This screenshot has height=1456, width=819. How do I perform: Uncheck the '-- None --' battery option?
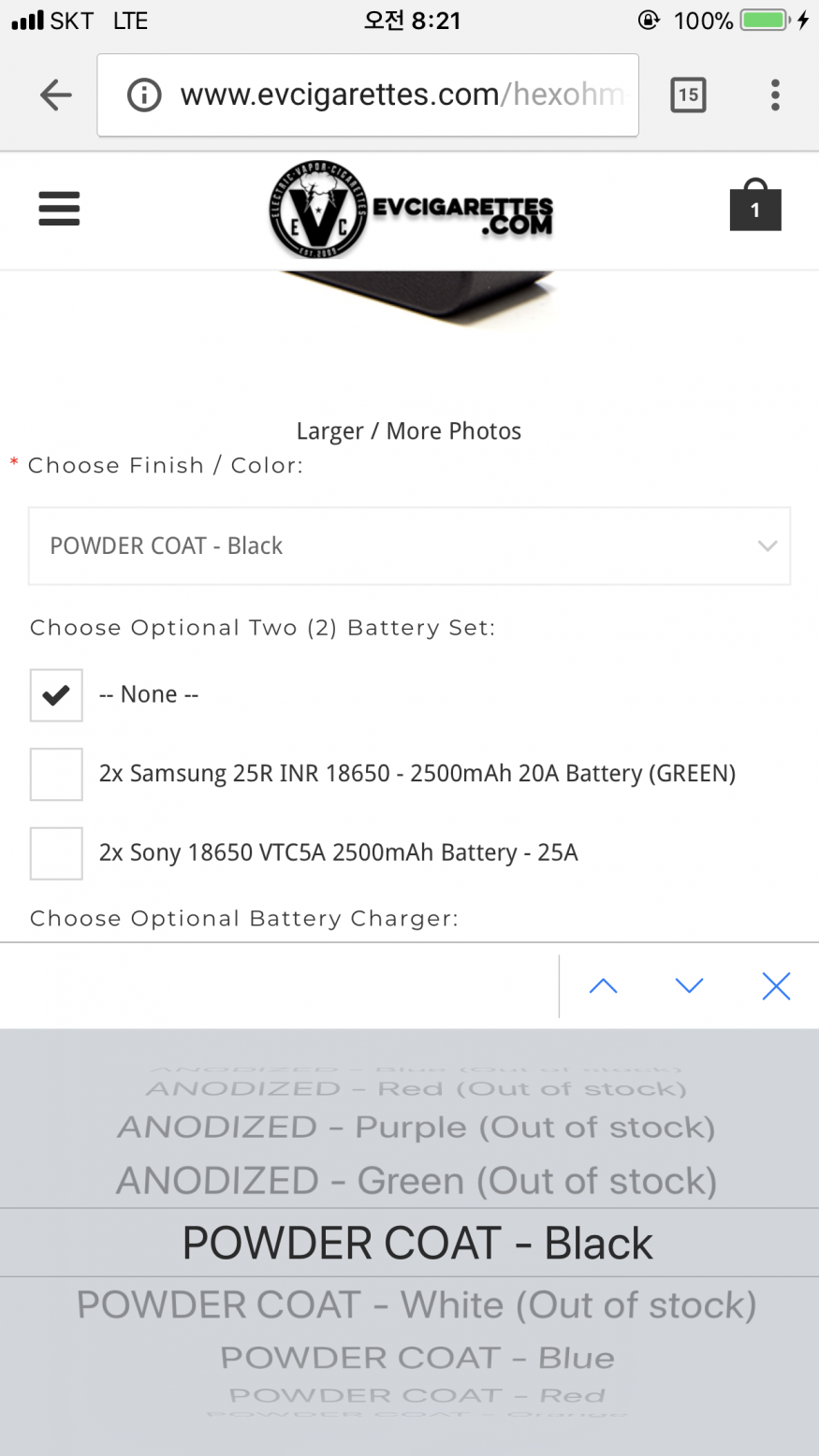(x=56, y=695)
